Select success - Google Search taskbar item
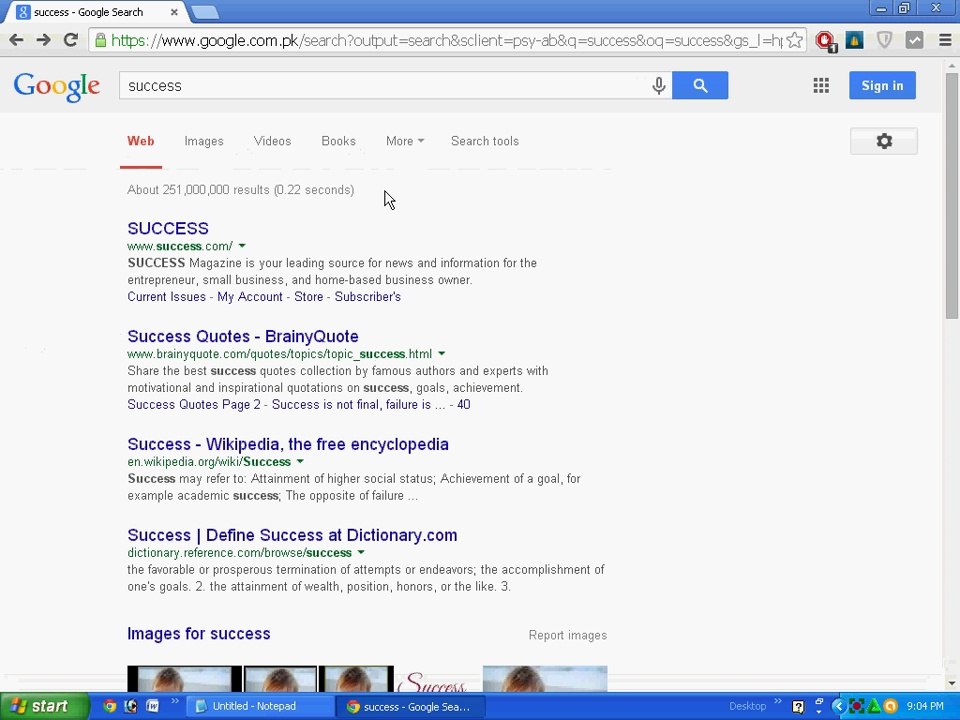 411,707
